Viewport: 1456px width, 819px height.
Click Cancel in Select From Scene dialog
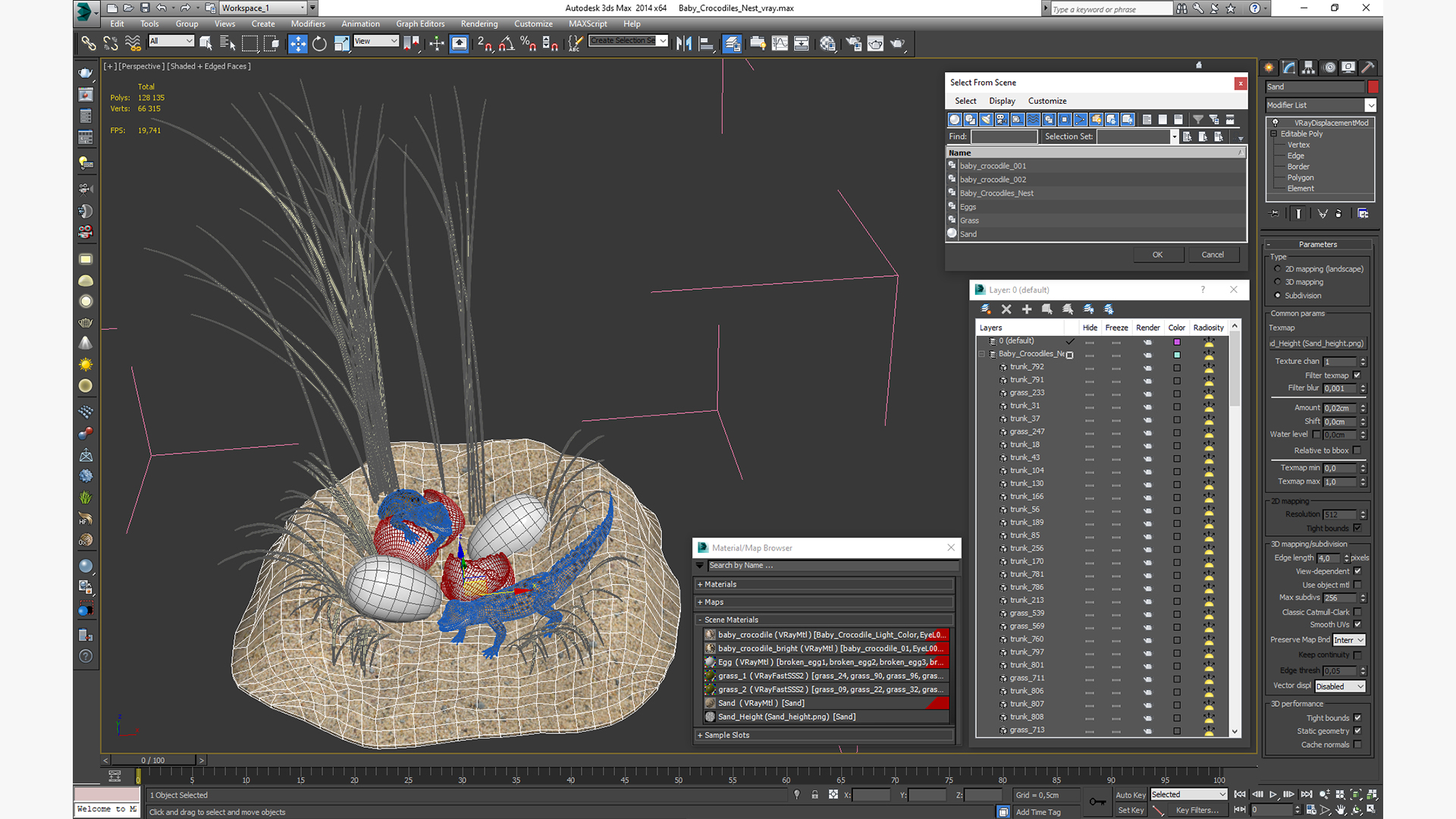click(1213, 255)
